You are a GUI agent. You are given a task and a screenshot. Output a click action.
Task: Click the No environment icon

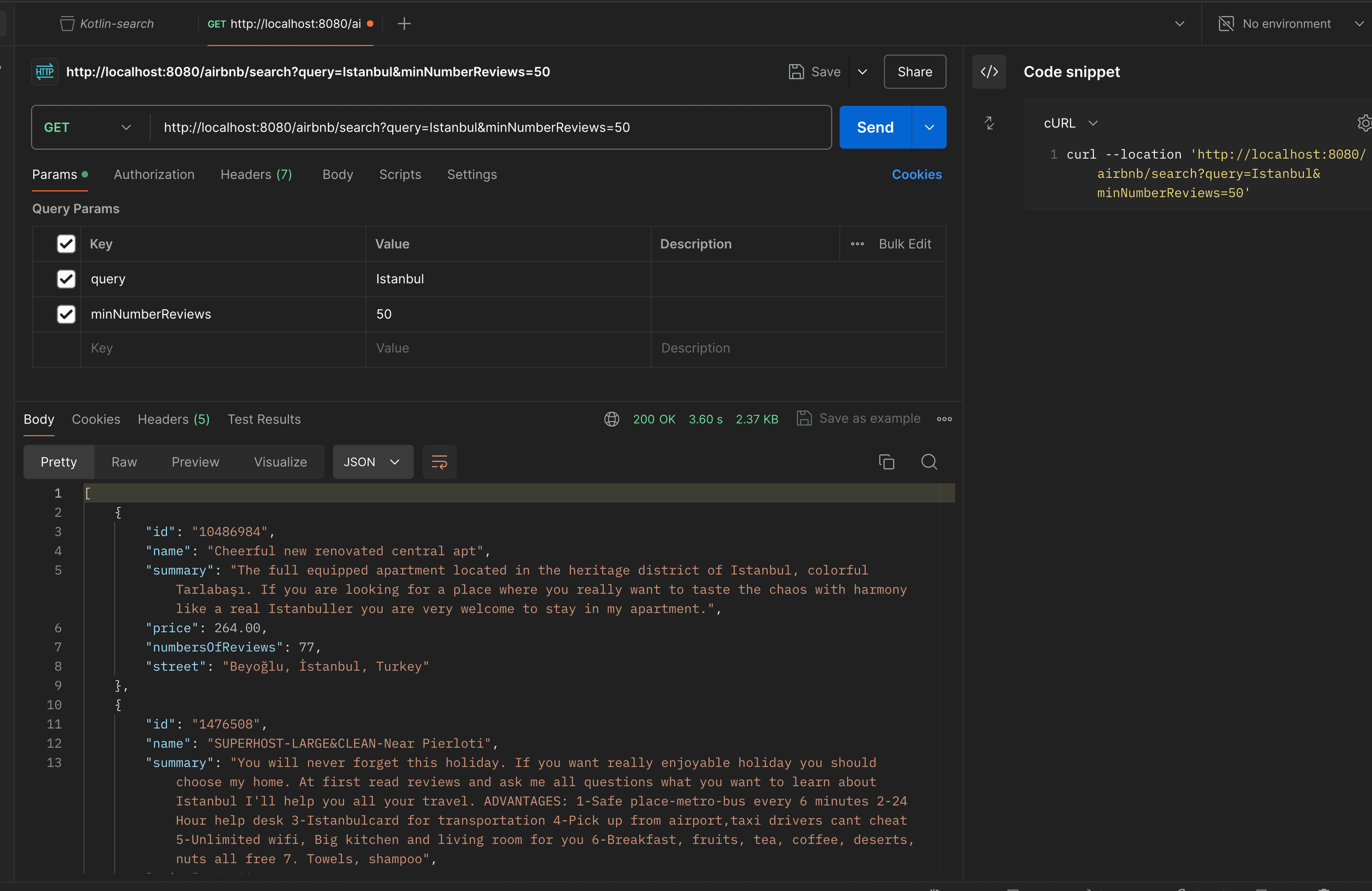[x=1226, y=24]
